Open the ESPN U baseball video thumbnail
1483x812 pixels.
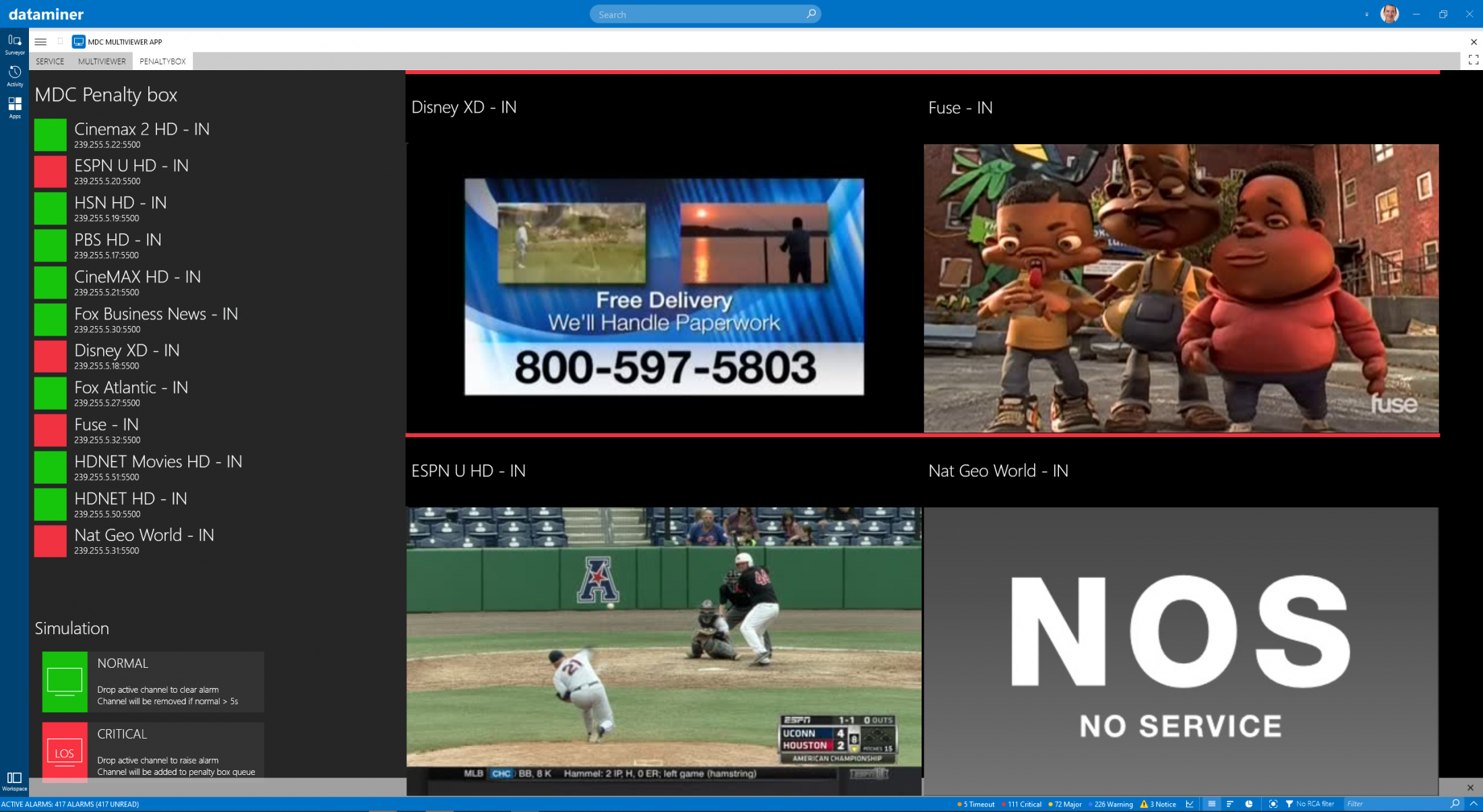[664, 651]
